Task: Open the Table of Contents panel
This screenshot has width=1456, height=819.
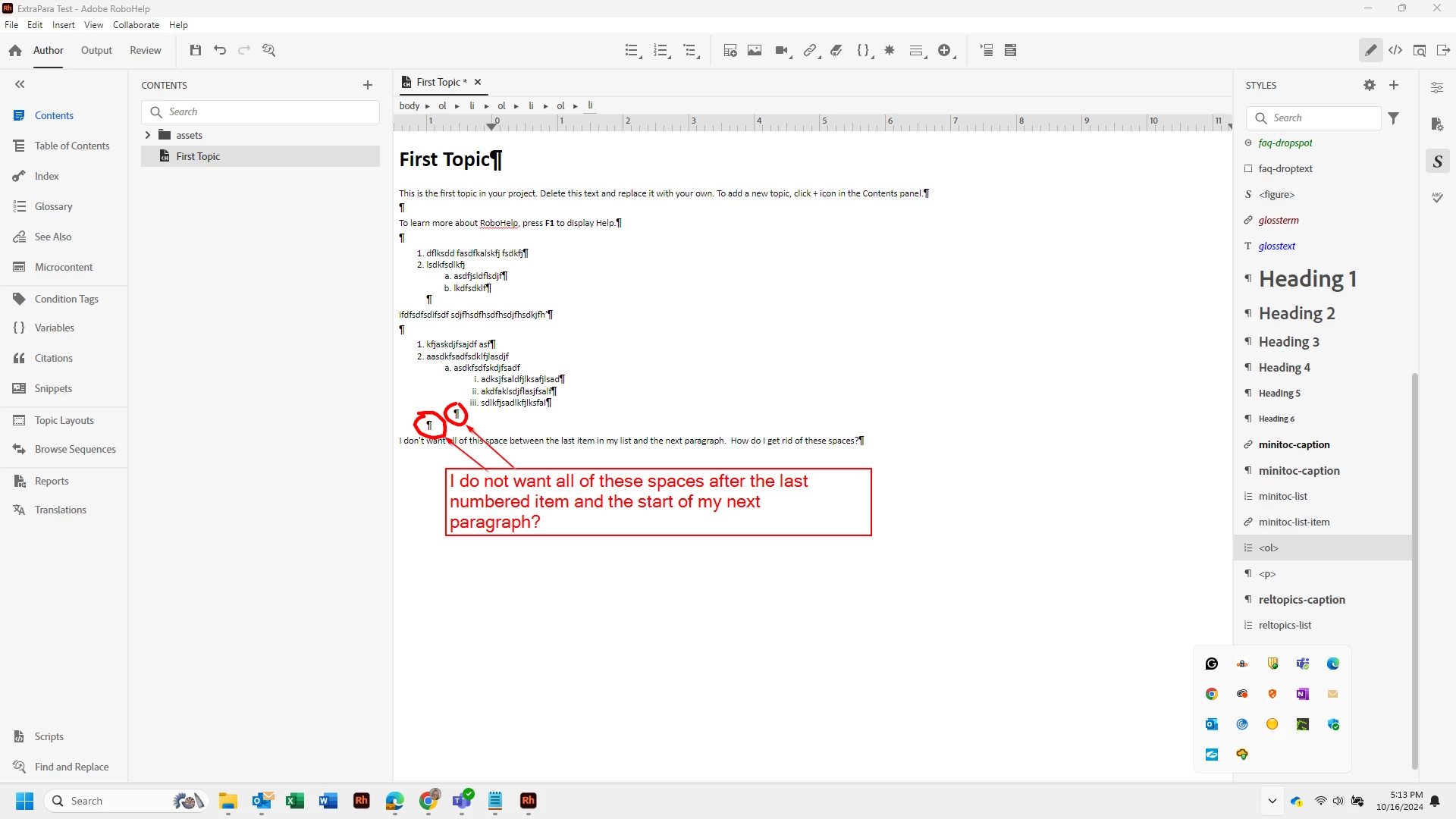Action: point(71,146)
